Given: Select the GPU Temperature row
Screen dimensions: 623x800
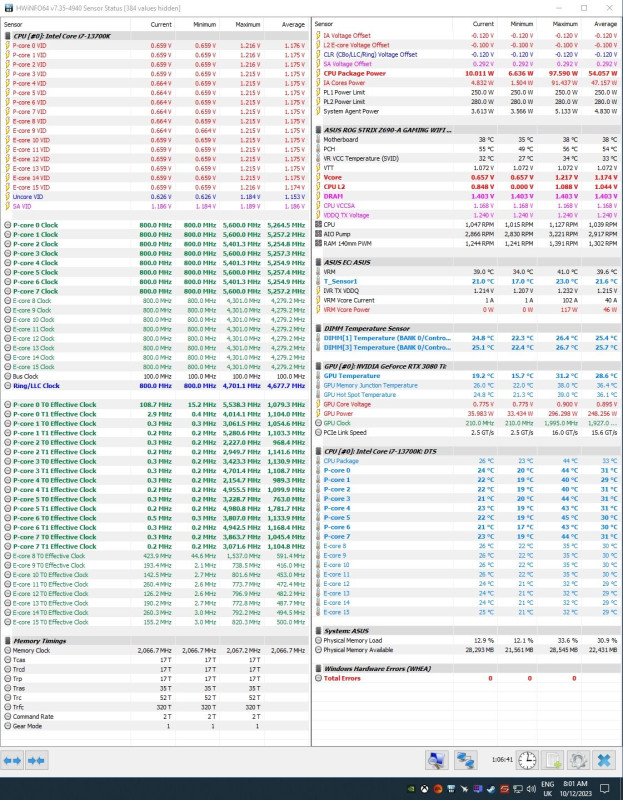Looking at the screenshot, I should [466, 376].
